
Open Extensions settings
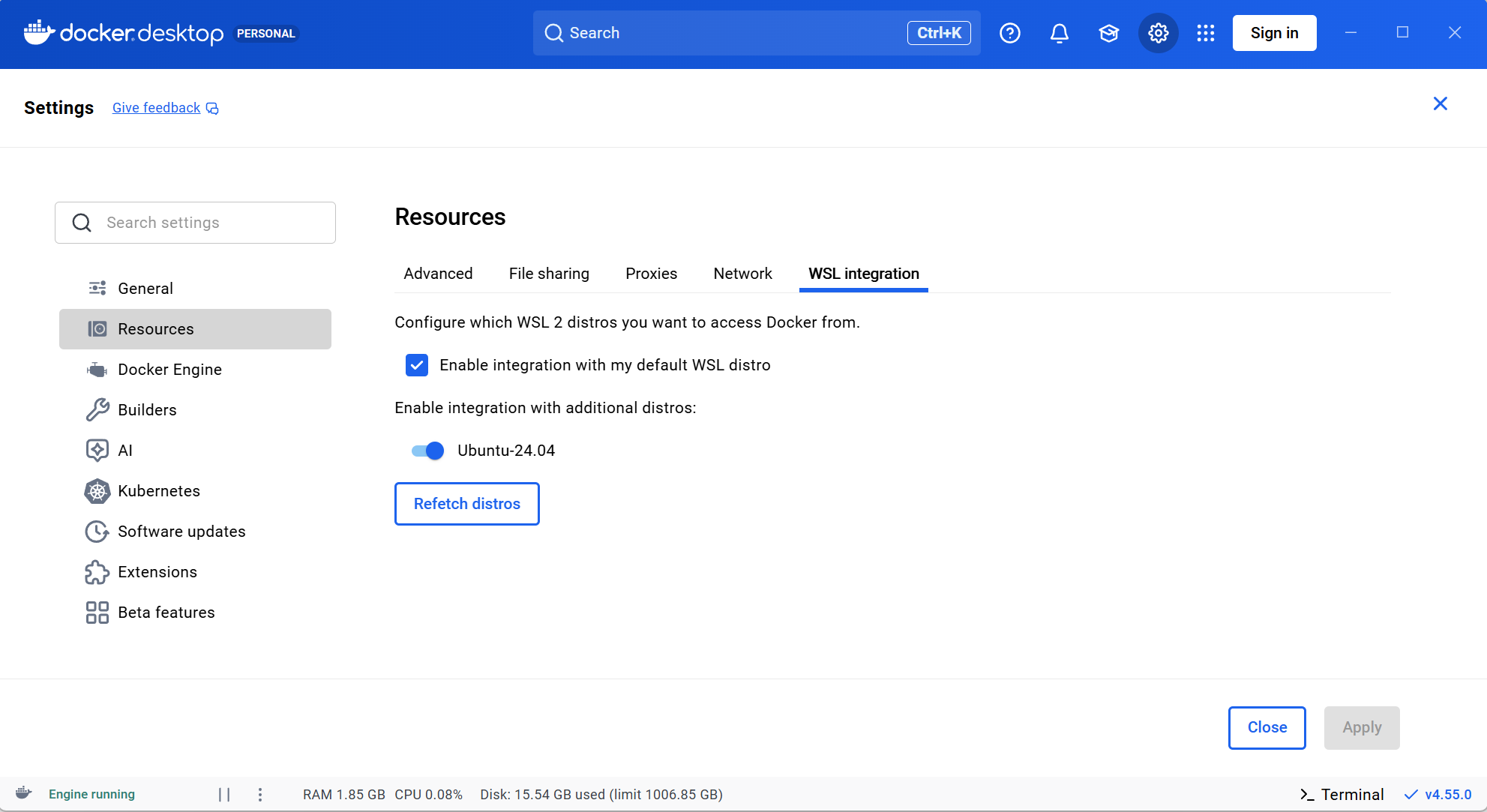point(157,571)
